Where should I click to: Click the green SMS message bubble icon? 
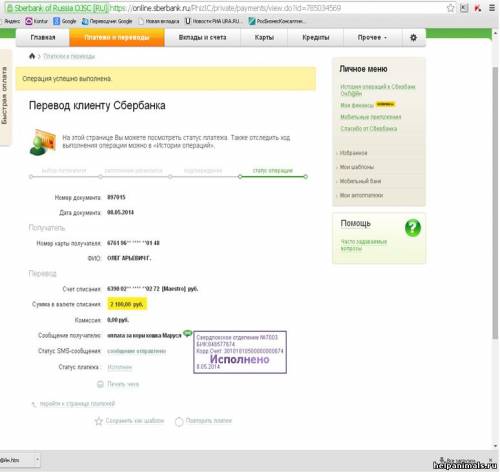(188, 333)
